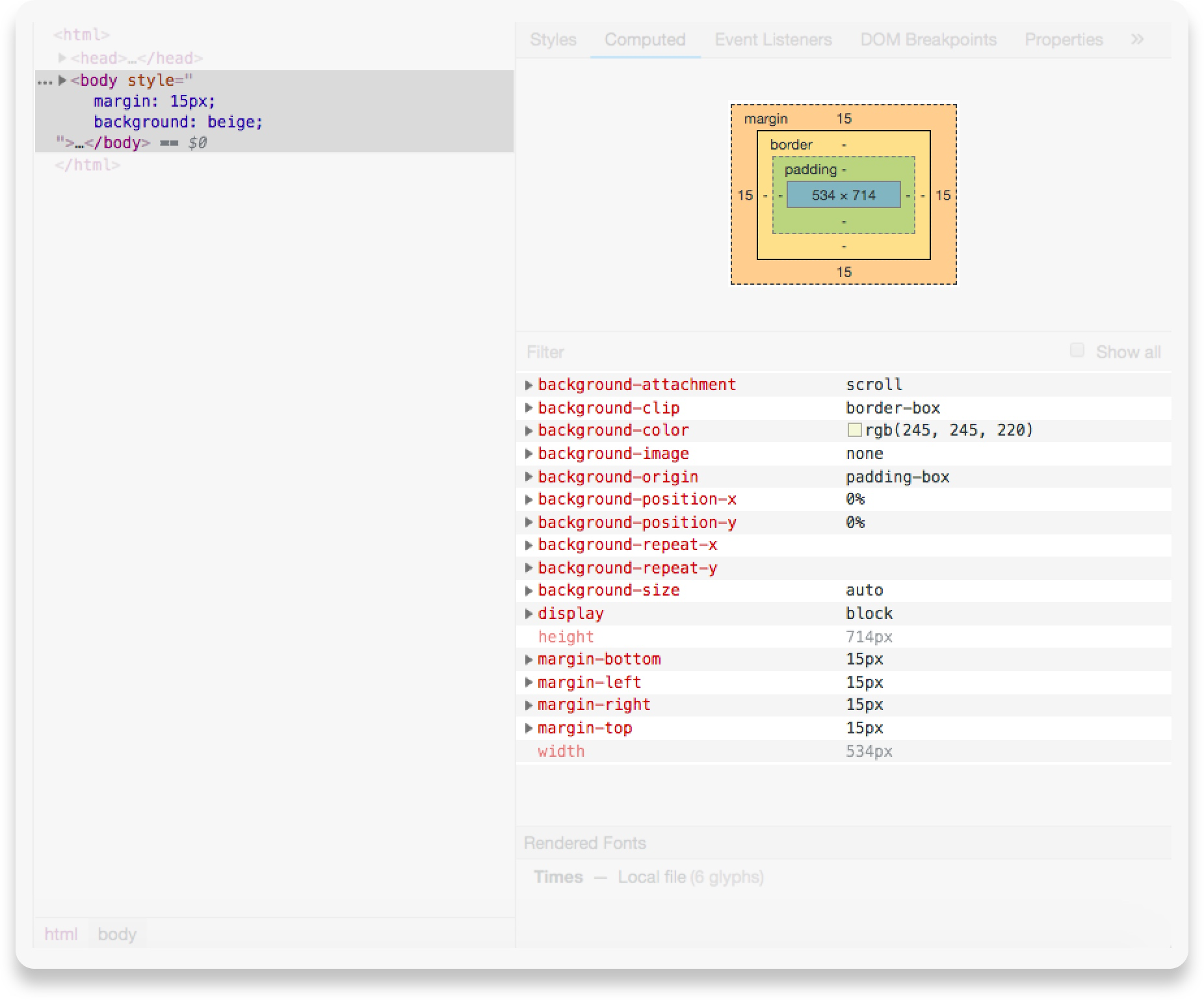The width and height of the screenshot is (1204, 1000).
Task: Expand the background-attachment property arrow
Action: pyautogui.click(x=529, y=385)
